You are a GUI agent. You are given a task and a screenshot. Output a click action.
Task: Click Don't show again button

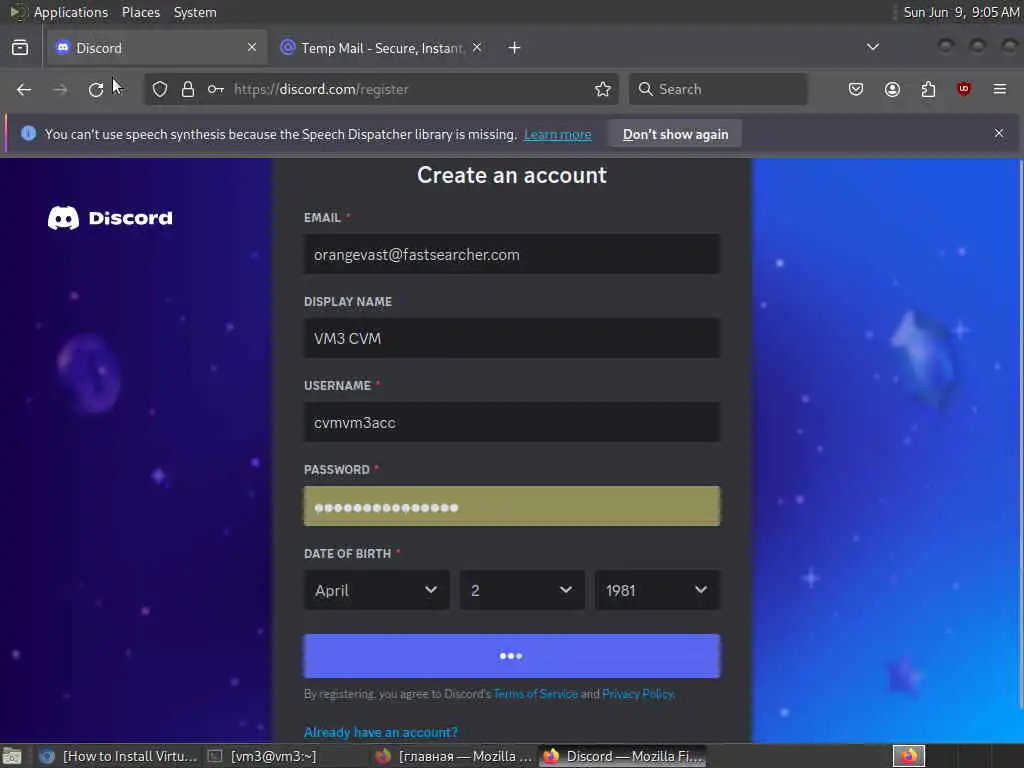[x=675, y=134]
